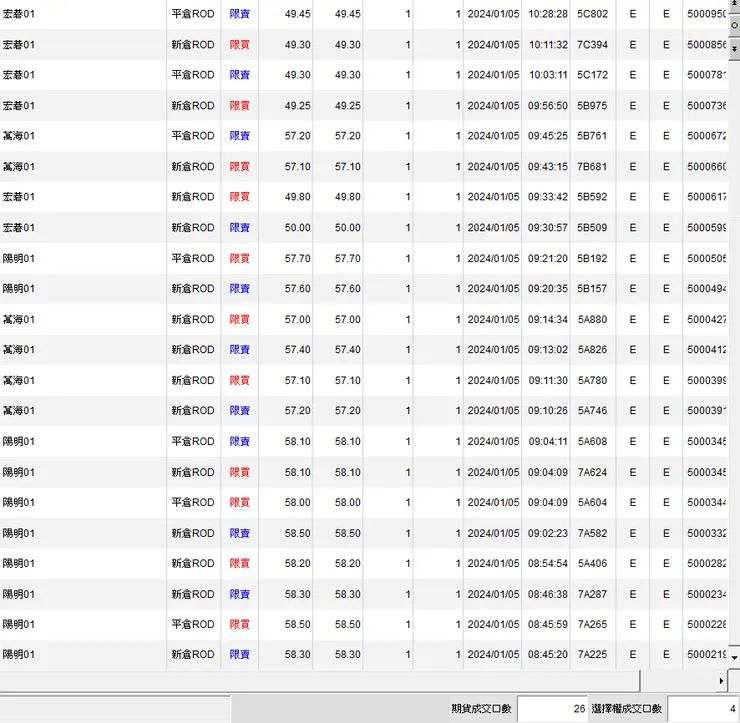Click 陽明01 in the 7A225 row

pyautogui.click(x=19, y=655)
